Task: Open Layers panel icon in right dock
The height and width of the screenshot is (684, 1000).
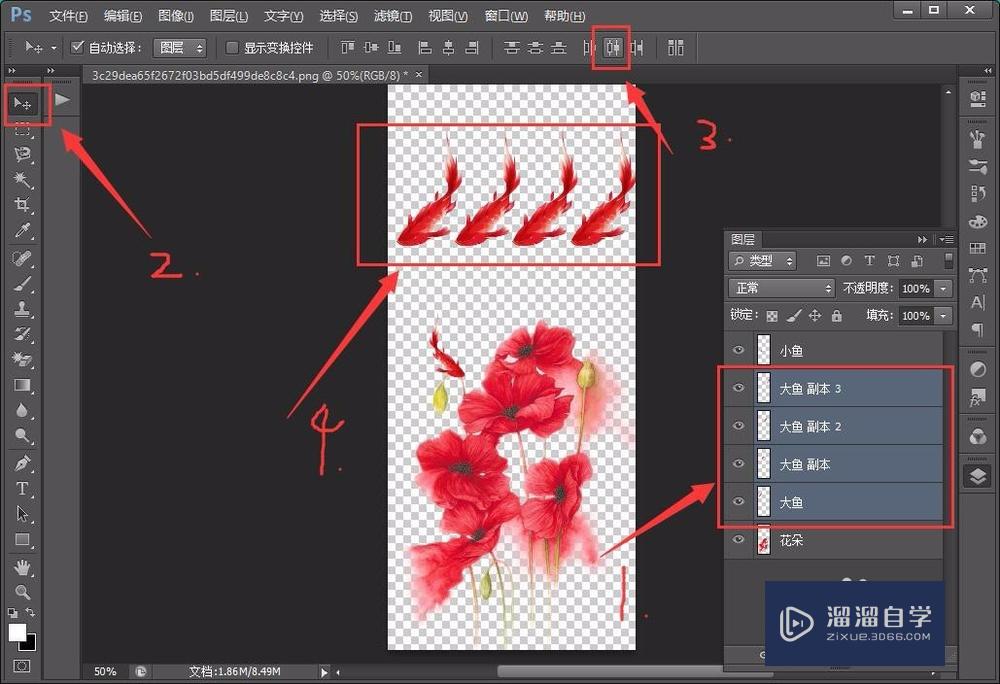Action: point(978,476)
